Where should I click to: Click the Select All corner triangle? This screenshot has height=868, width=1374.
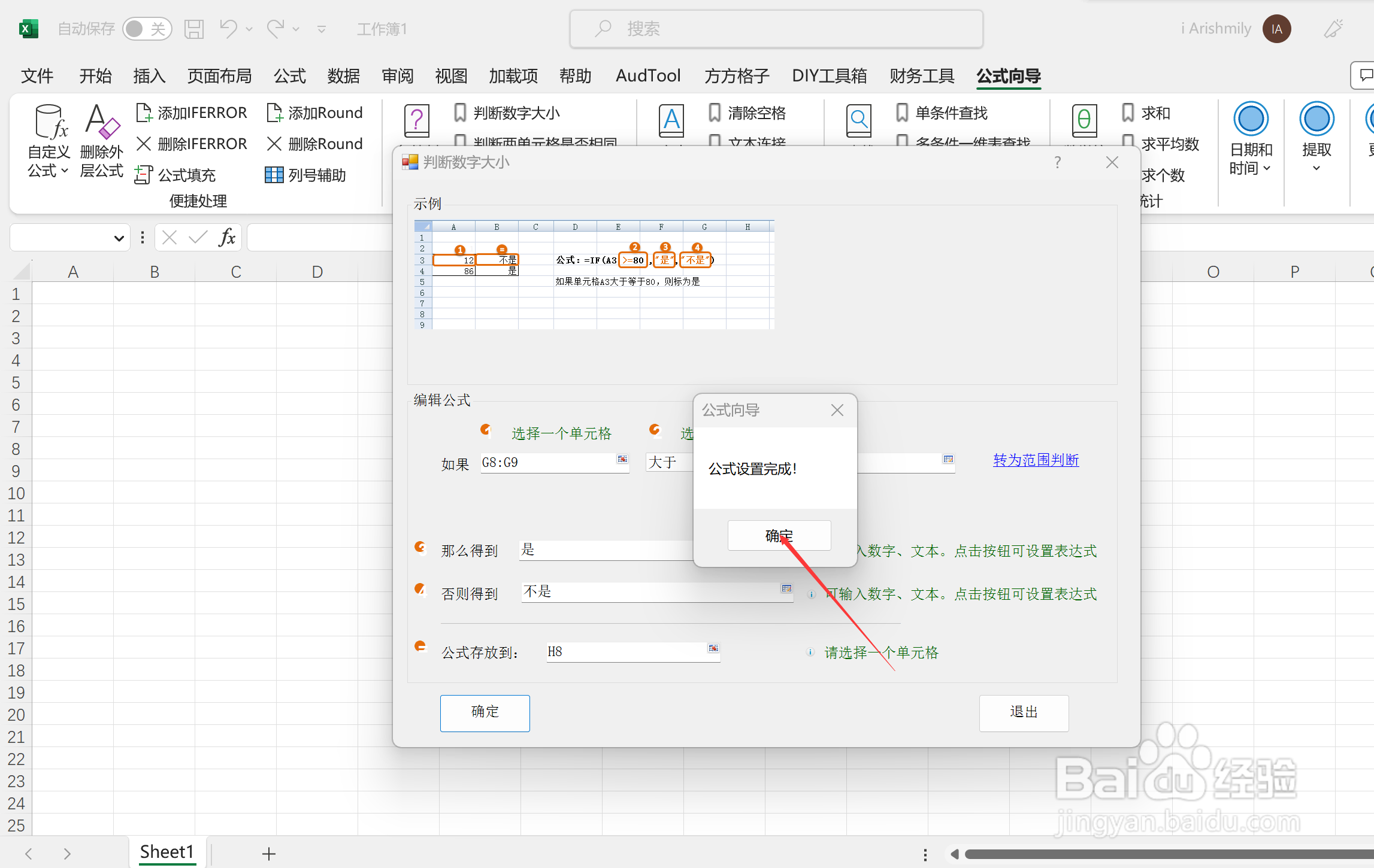coord(21,272)
